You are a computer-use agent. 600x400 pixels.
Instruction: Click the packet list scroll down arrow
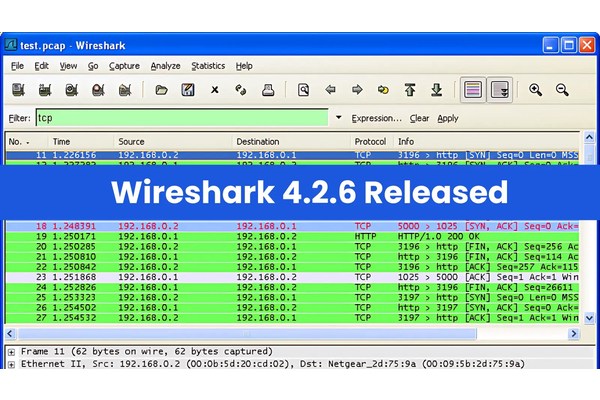[x=589, y=318]
